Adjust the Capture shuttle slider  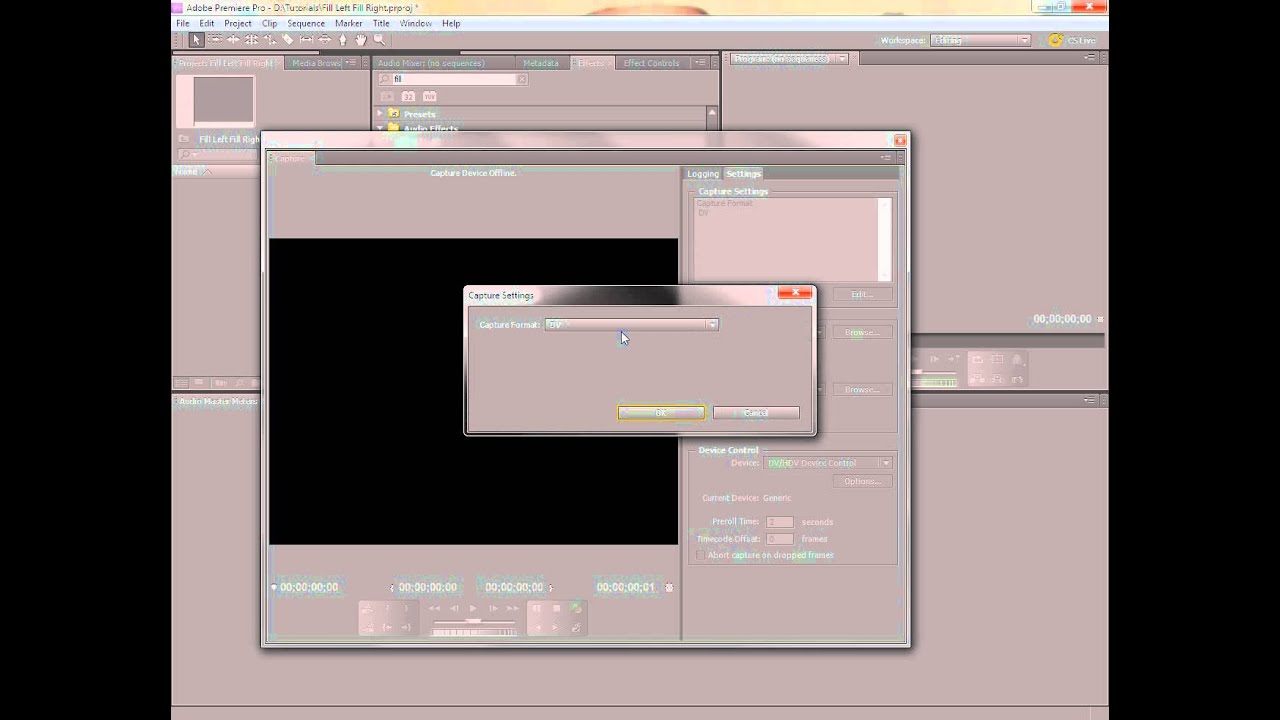pyautogui.click(x=473, y=621)
